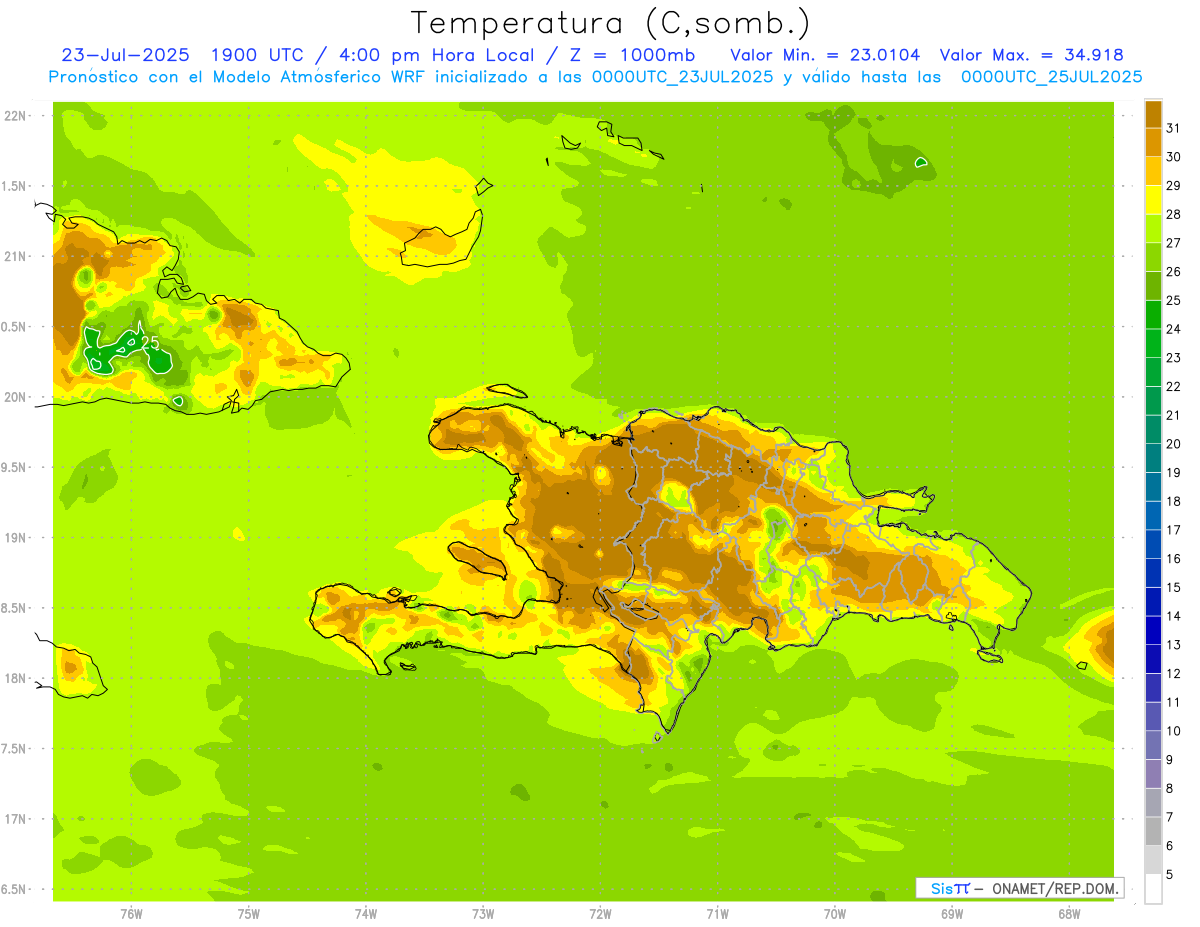Click the "Valor Min. = 23.0104" value

pyautogui.click(x=825, y=55)
